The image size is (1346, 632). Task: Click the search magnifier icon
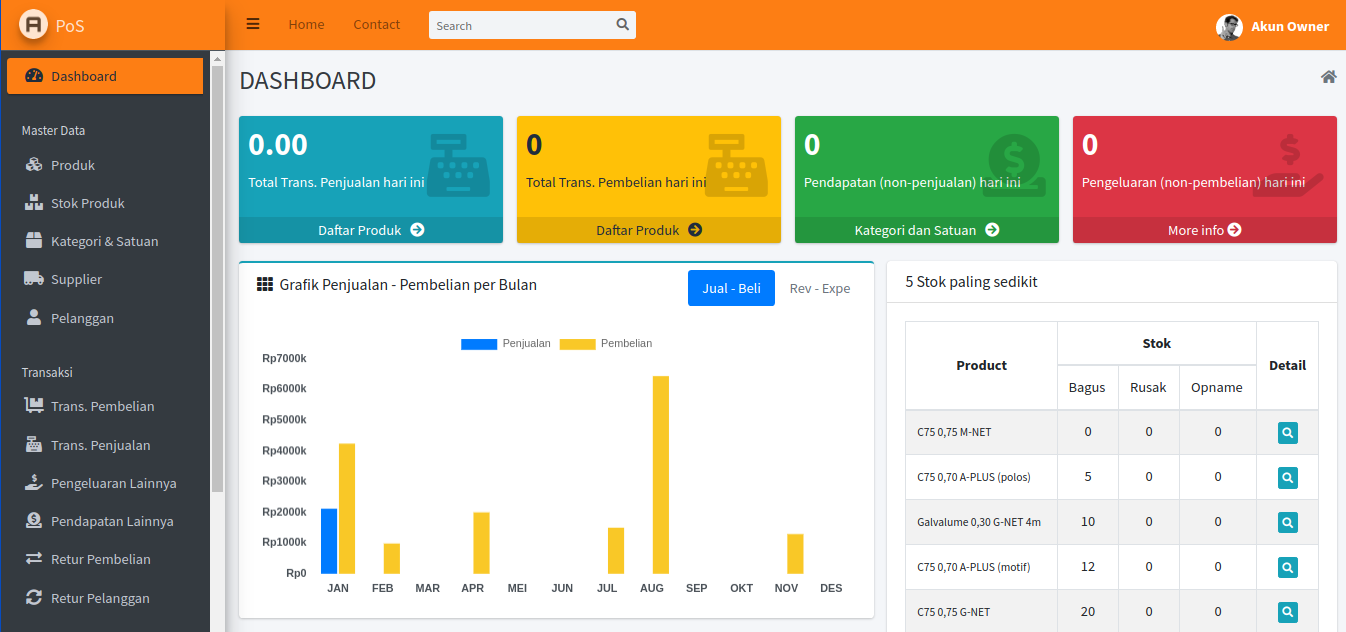point(623,25)
